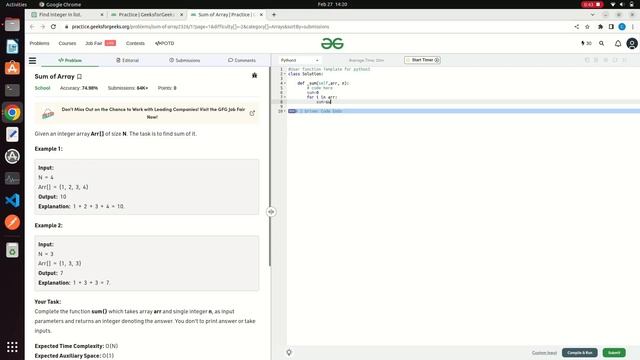Switch to the 'Practice | GeeksforGeeks' tab
The width and height of the screenshot is (640, 360).
coord(147,15)
